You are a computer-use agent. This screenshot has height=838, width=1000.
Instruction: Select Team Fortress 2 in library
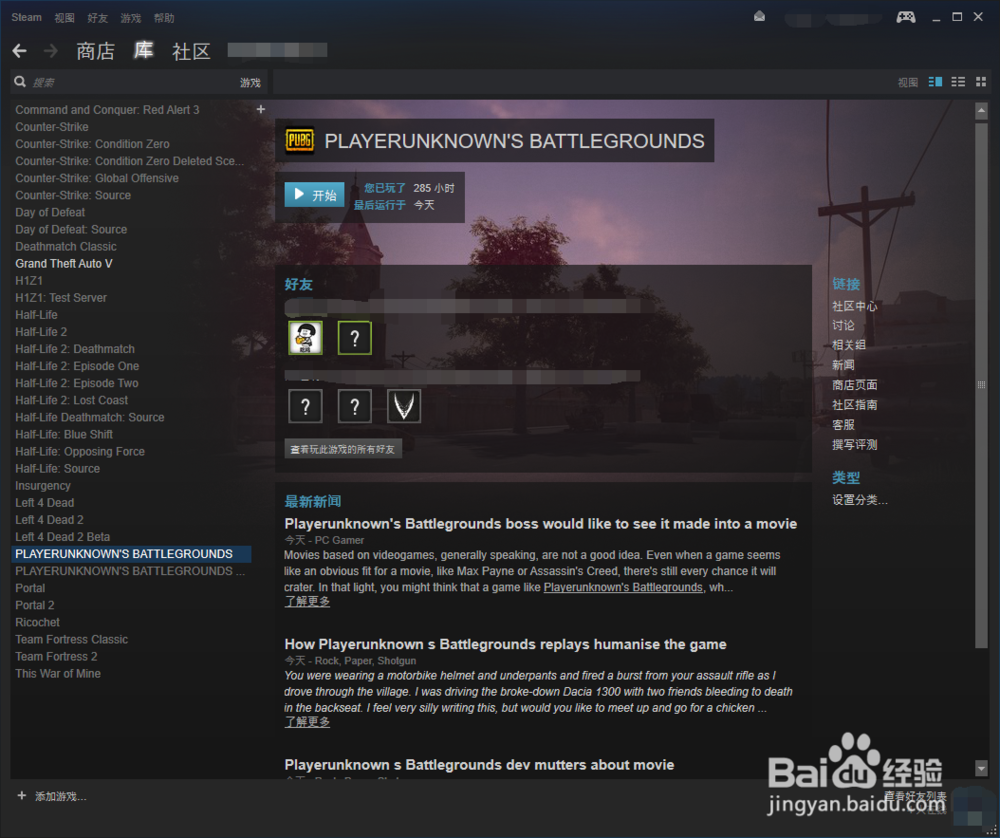tap(56, 656)
